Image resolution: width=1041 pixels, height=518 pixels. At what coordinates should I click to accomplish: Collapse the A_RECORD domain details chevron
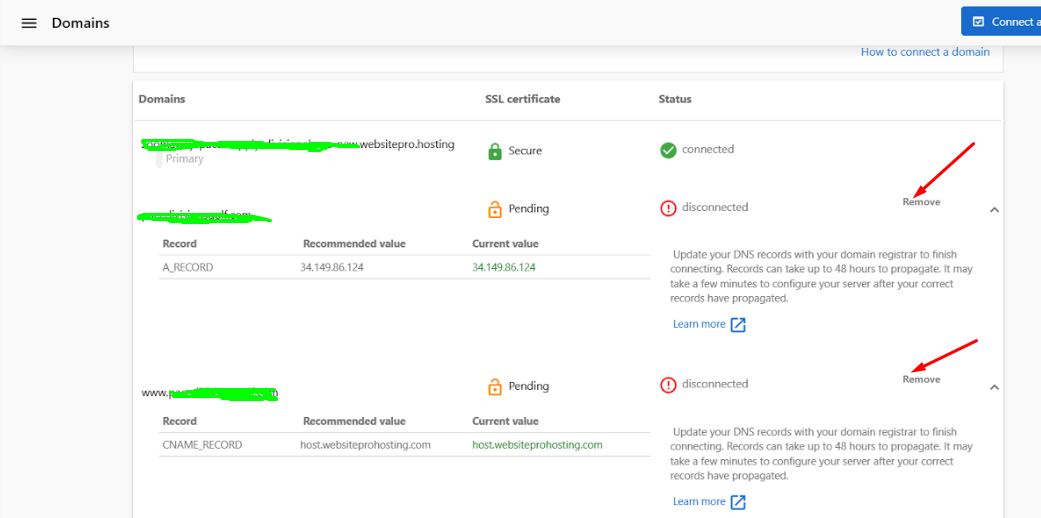[x=994, y=210]
